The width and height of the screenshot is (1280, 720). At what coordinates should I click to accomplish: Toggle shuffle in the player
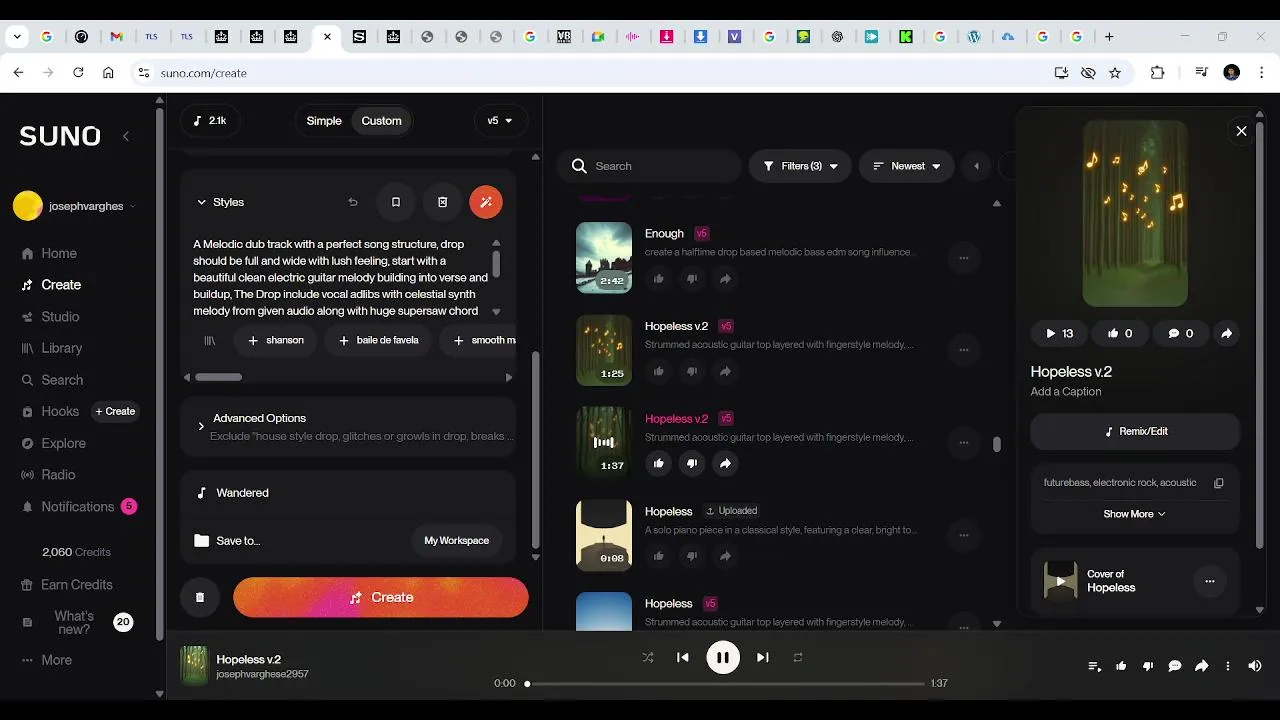tap(648, 657)
